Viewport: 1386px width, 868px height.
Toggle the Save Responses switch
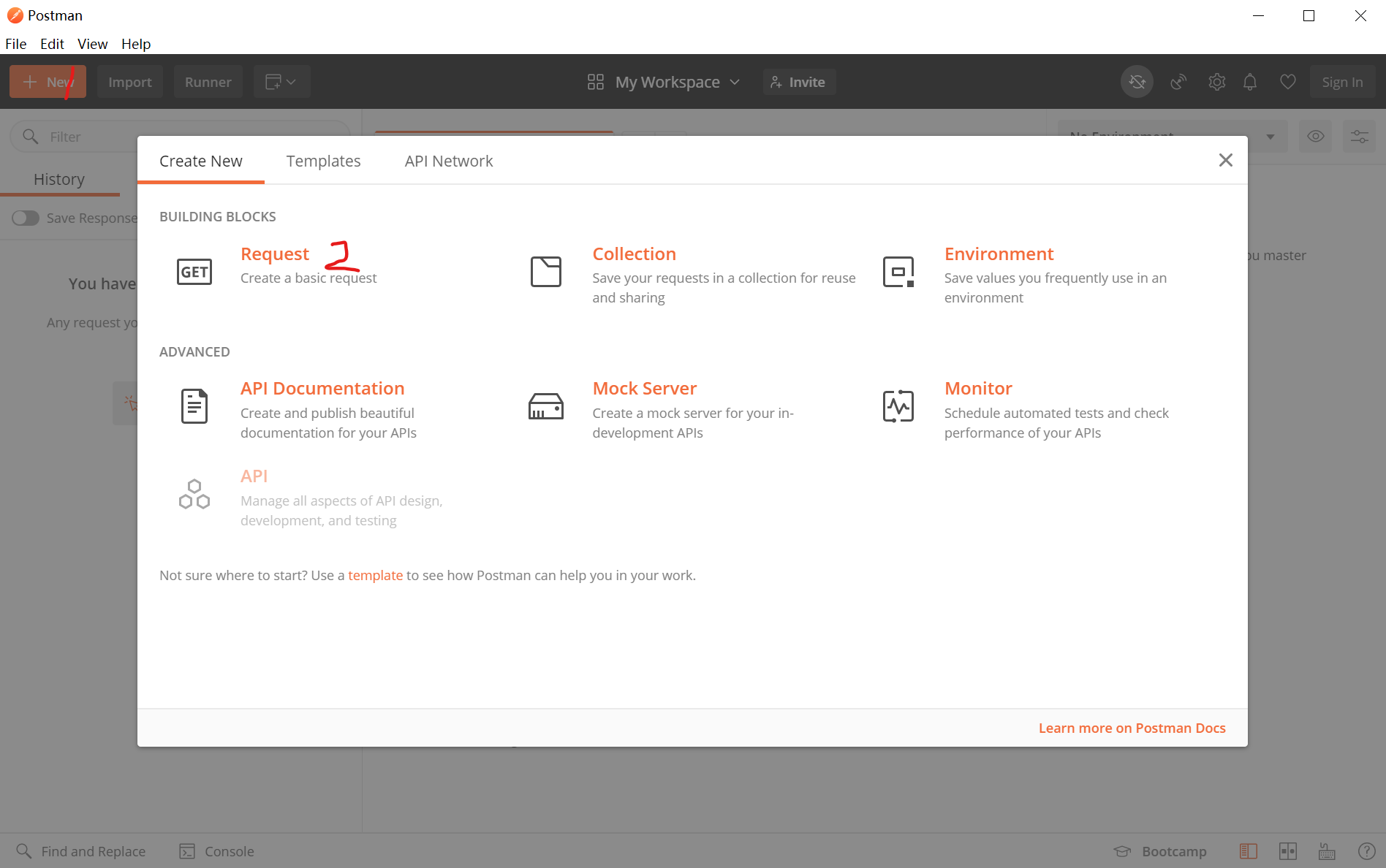26,218
